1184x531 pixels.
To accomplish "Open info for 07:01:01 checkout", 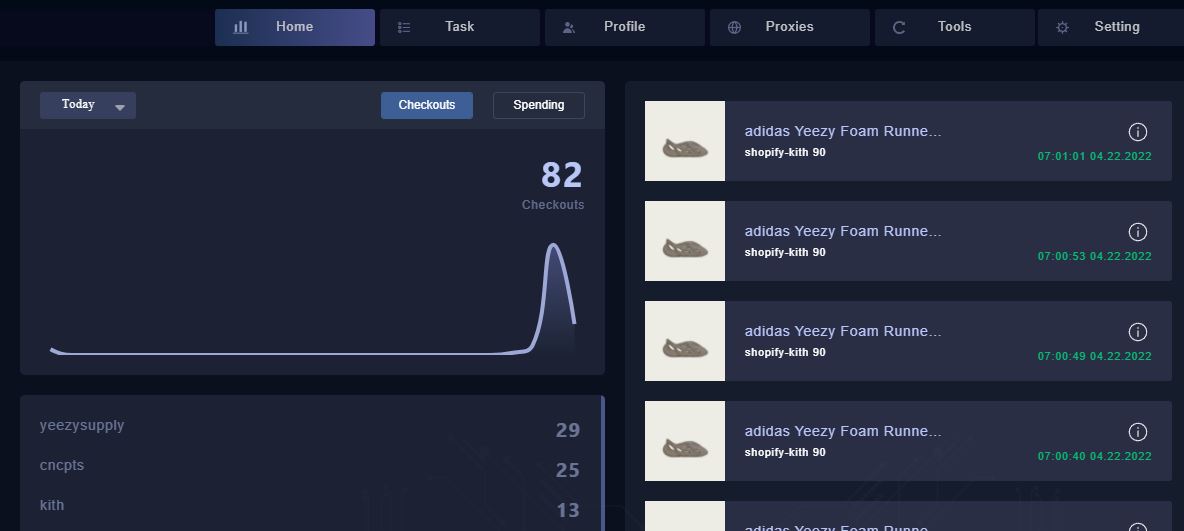I will pyautogui.click(x=1137, y=131).
